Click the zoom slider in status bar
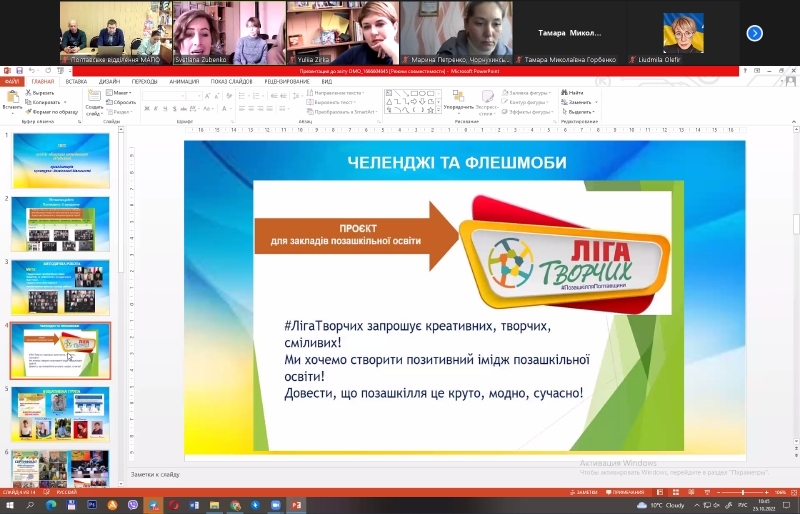This screenshot has width=800, height=514. click(742, 493)
